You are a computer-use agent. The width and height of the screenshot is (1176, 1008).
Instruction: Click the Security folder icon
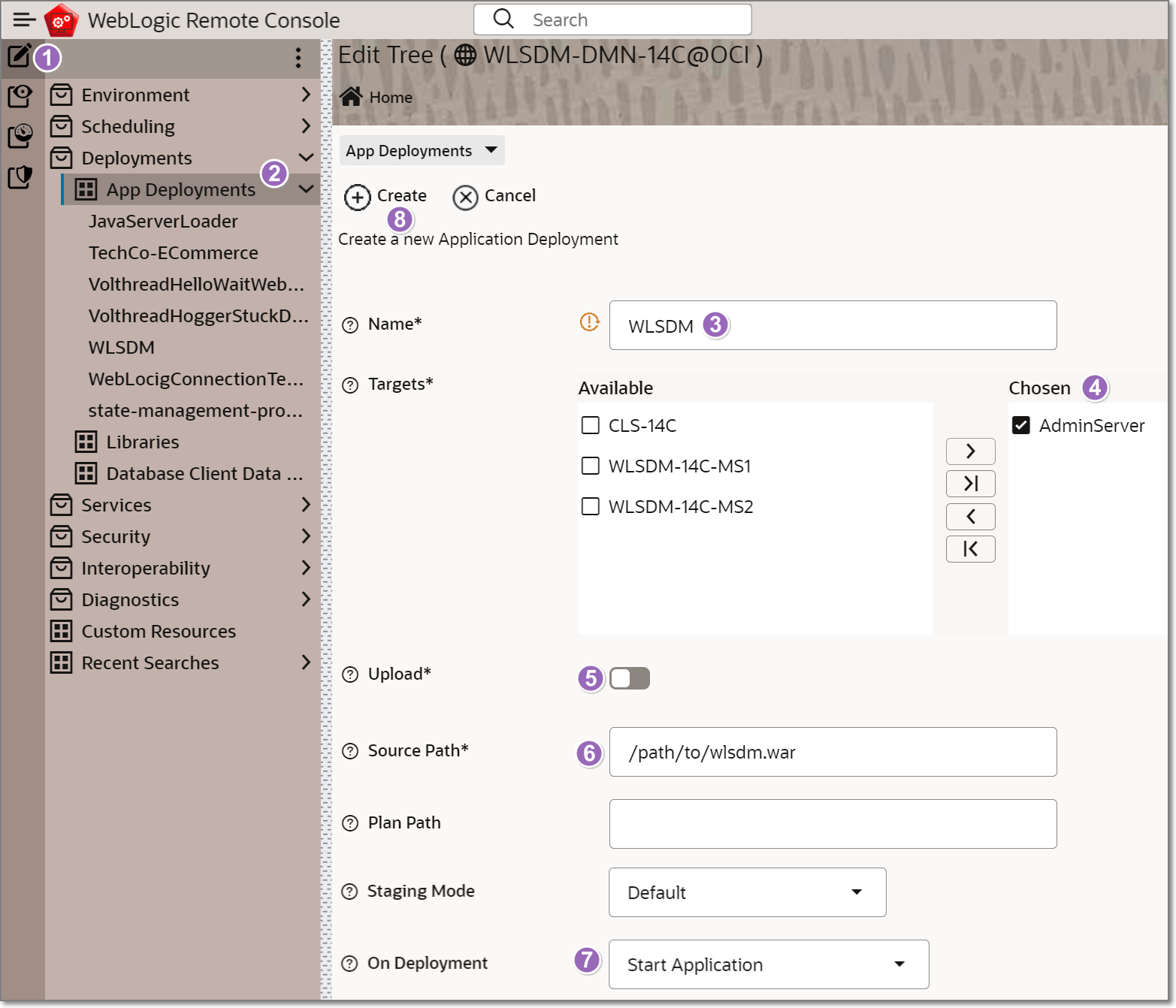click(61, 536)
